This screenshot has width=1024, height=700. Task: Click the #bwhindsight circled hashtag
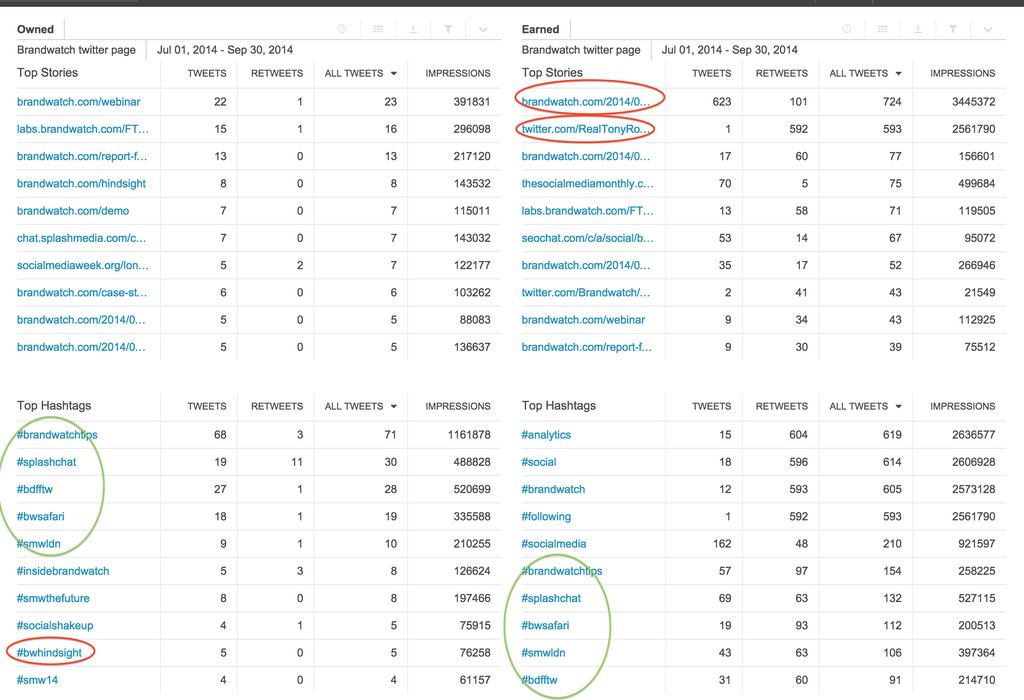coord(48,652)
